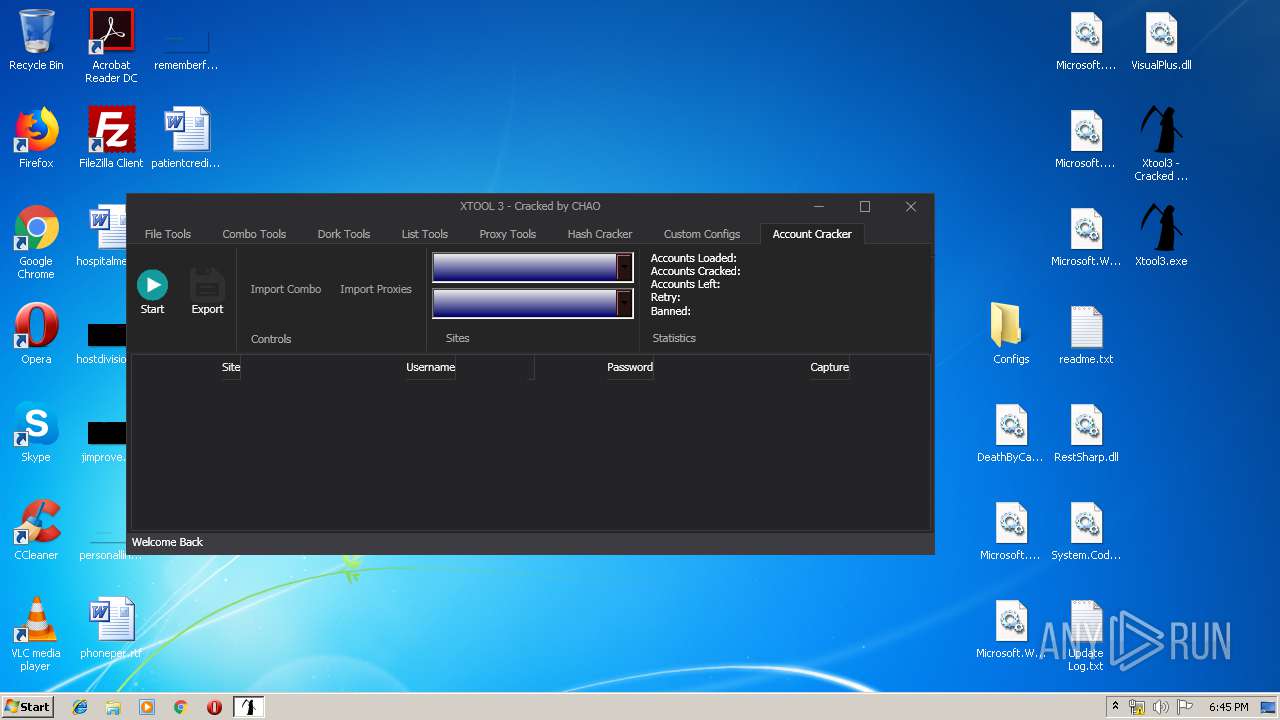Click the Windows Explorer taskbar icon

113,707
